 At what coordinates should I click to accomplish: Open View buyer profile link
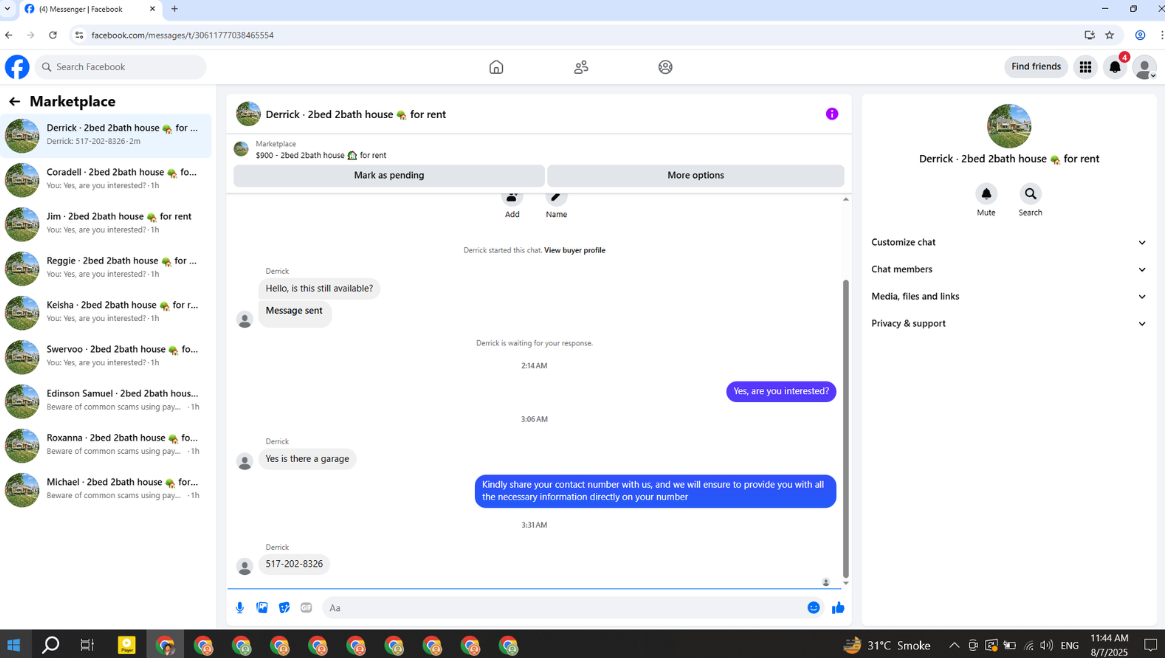(x=574, y=250)
